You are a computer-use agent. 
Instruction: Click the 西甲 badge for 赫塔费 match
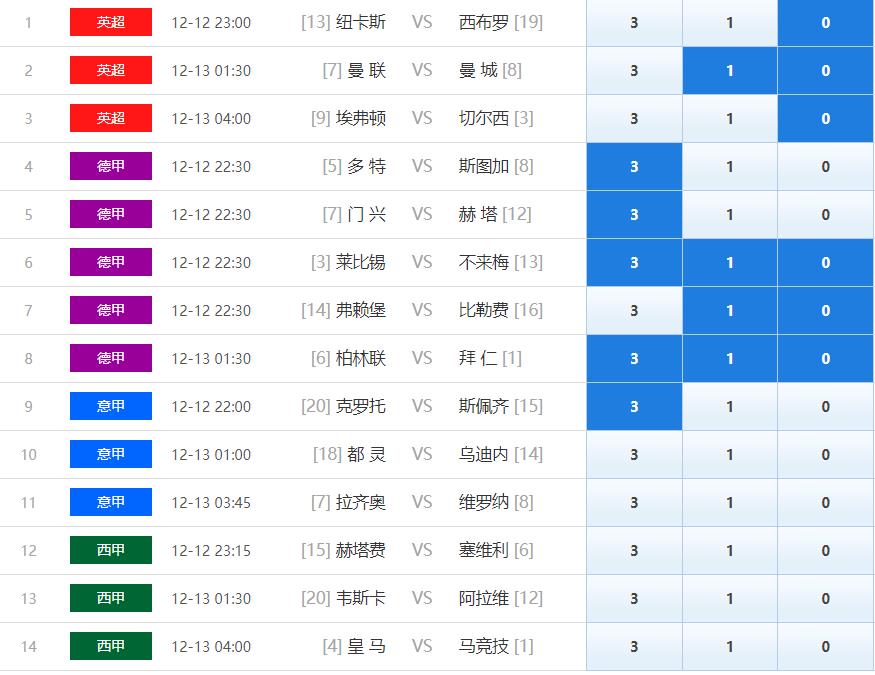coord(110,550)
